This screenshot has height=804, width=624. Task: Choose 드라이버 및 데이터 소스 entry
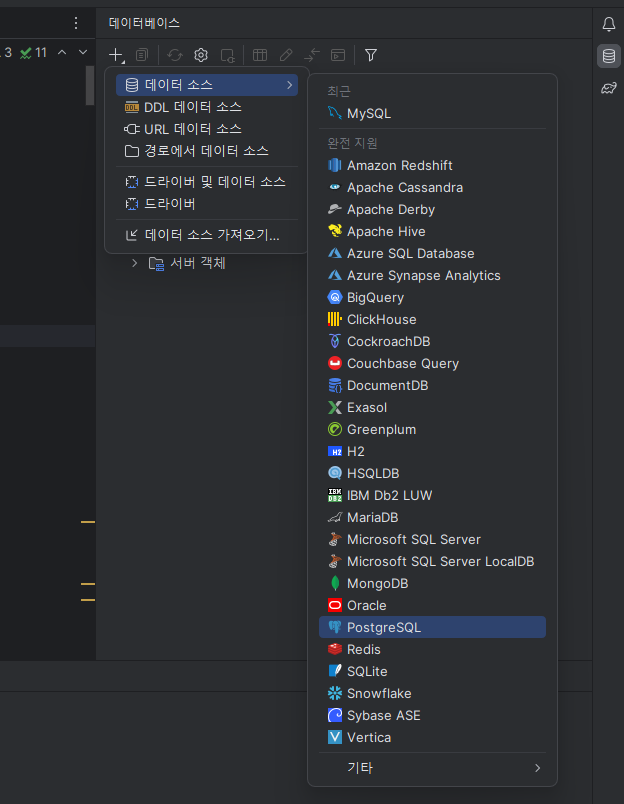click(207, 182)
